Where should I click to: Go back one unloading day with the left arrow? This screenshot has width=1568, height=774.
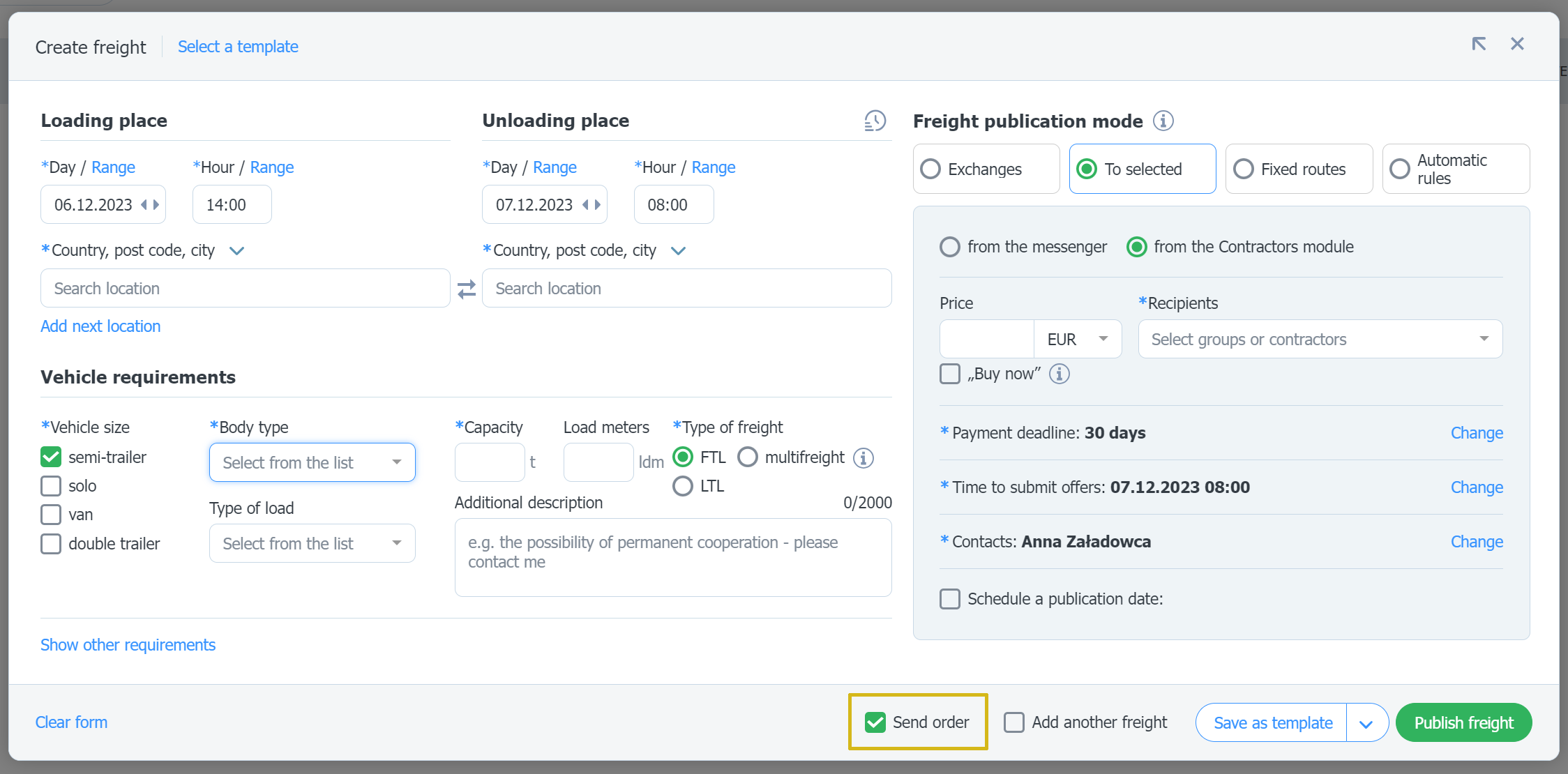pyautogui.click(x=586, y=205)
